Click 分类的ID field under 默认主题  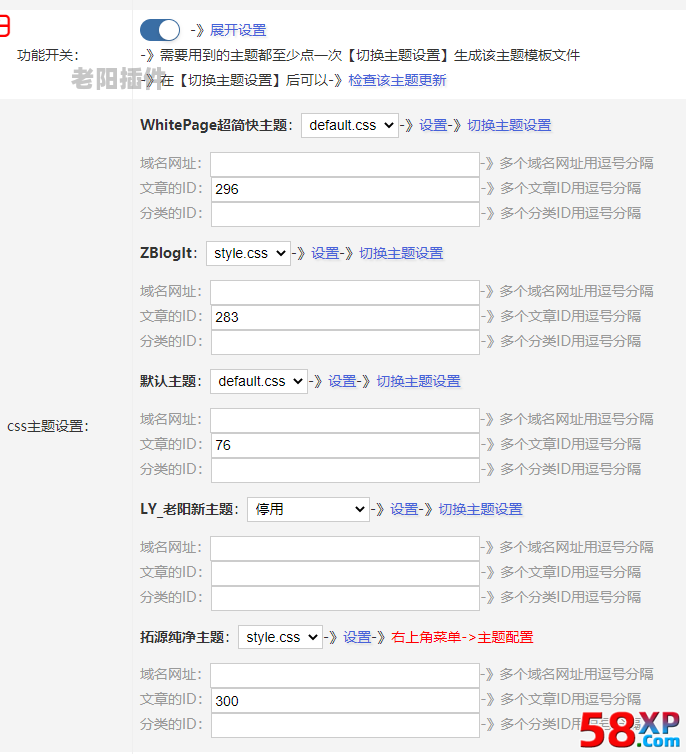pos(345,469)
